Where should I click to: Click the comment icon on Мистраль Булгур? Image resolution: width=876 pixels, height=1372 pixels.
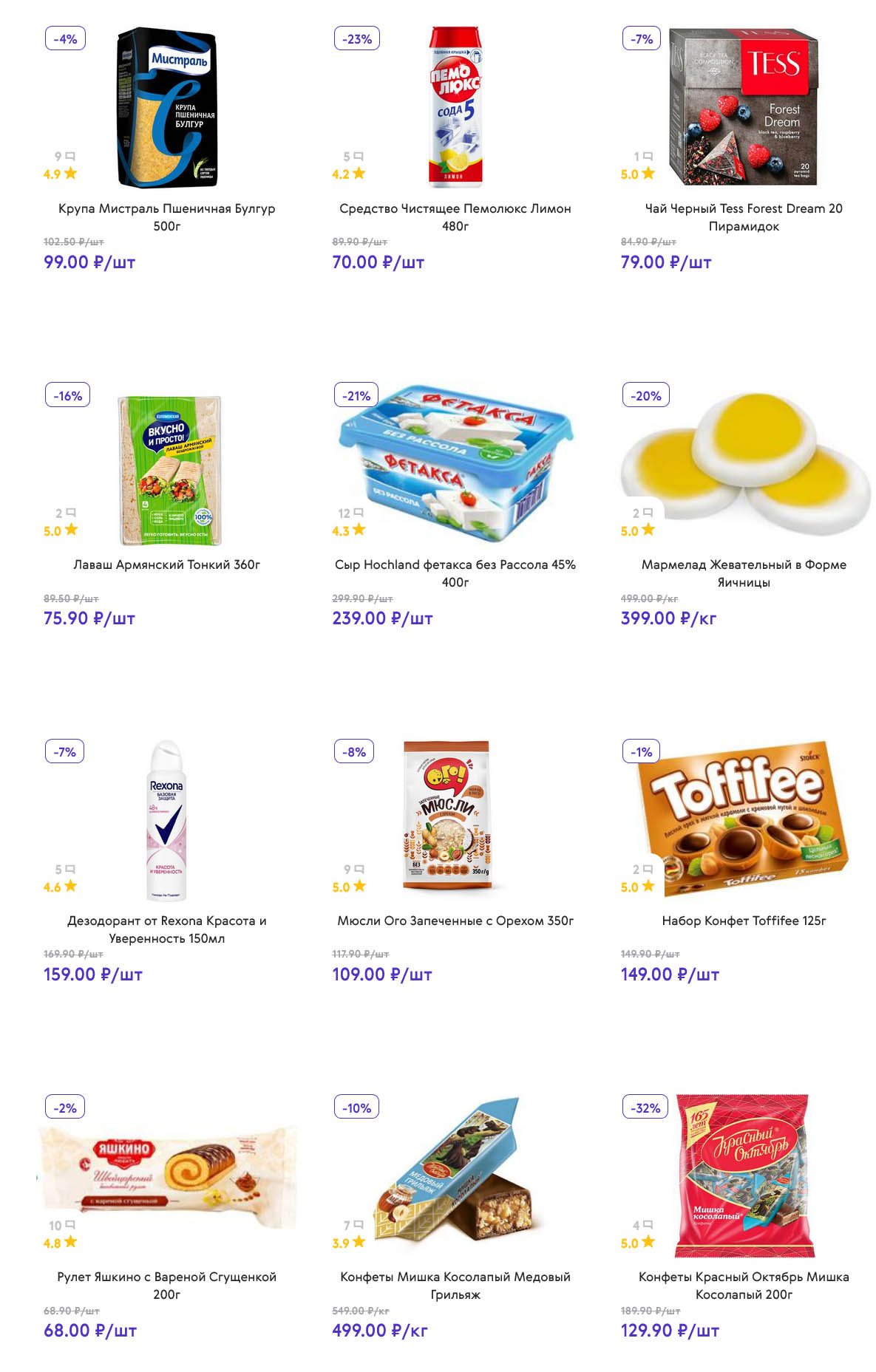pyautogui.click(x=70, y=156)
